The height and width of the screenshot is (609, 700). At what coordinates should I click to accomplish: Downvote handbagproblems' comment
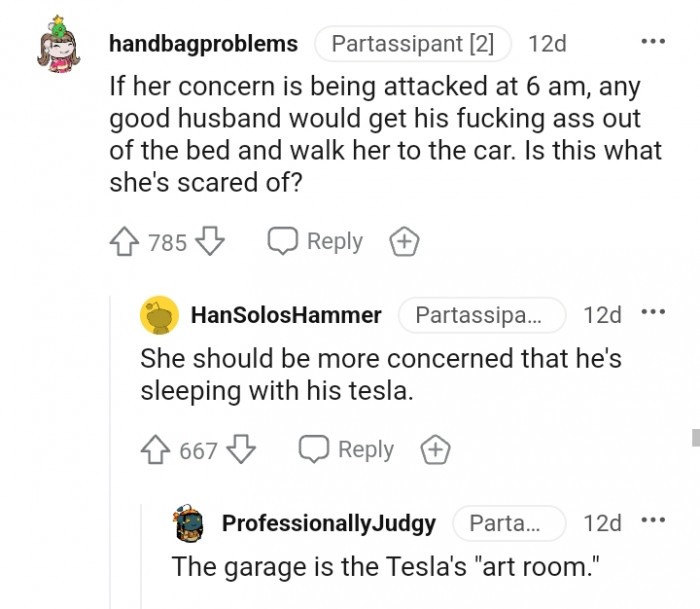[x=209, y=242]
